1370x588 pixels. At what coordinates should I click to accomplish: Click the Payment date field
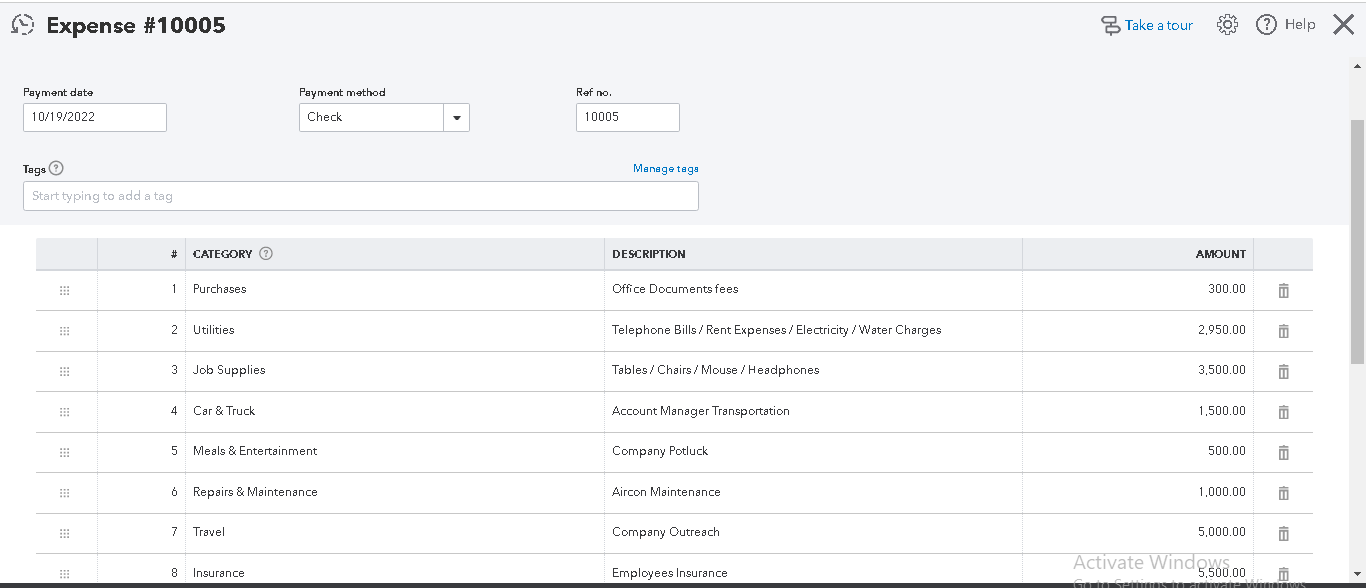[95, 117]
